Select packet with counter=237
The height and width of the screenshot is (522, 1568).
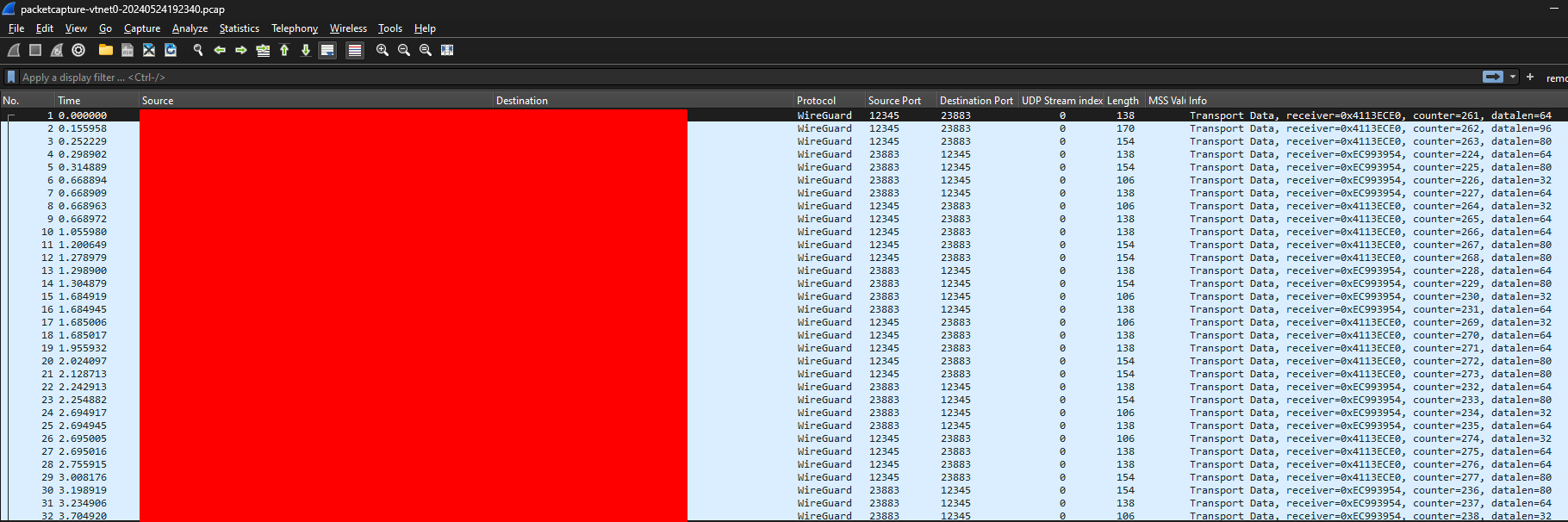pyautogui.click(x=784, y=503)
